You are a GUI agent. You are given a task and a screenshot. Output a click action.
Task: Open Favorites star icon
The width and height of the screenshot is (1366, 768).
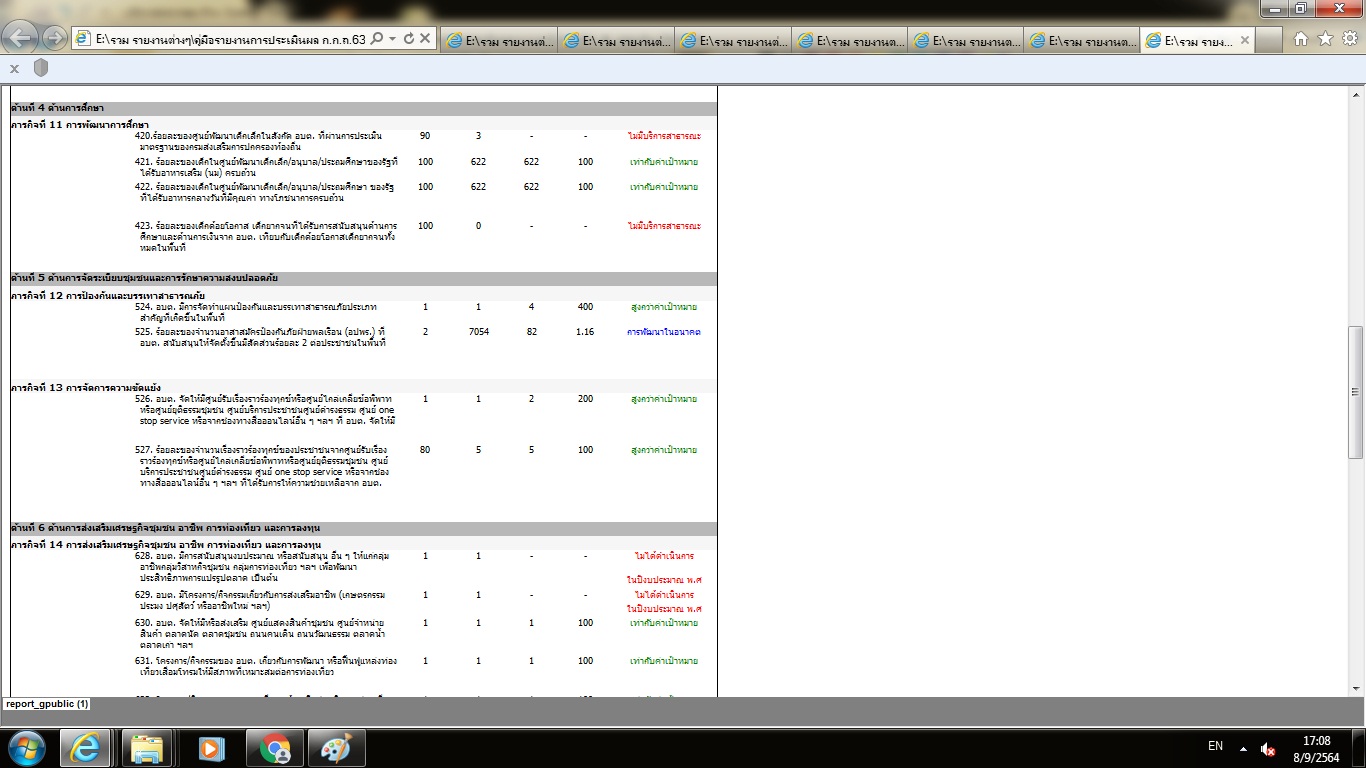tap(1325, 39)
